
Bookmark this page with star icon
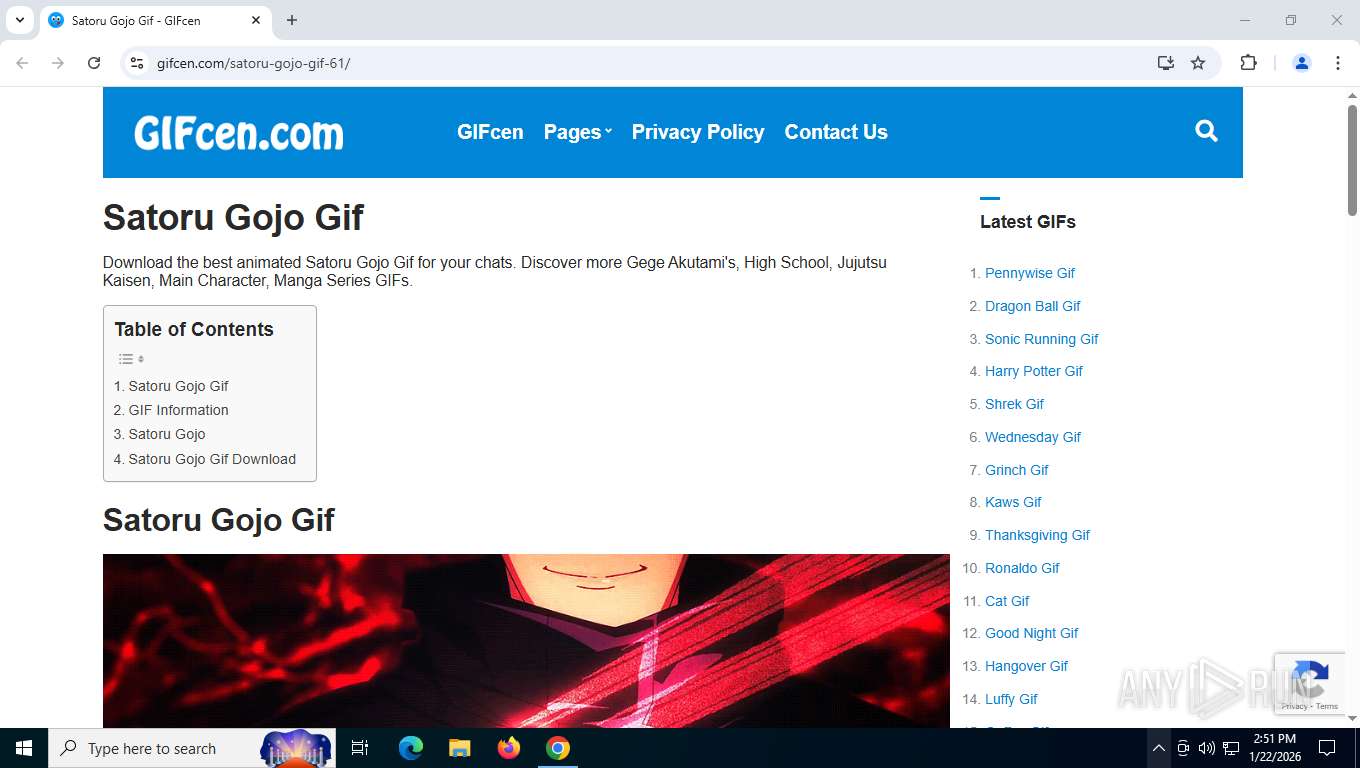point(1198,63)
